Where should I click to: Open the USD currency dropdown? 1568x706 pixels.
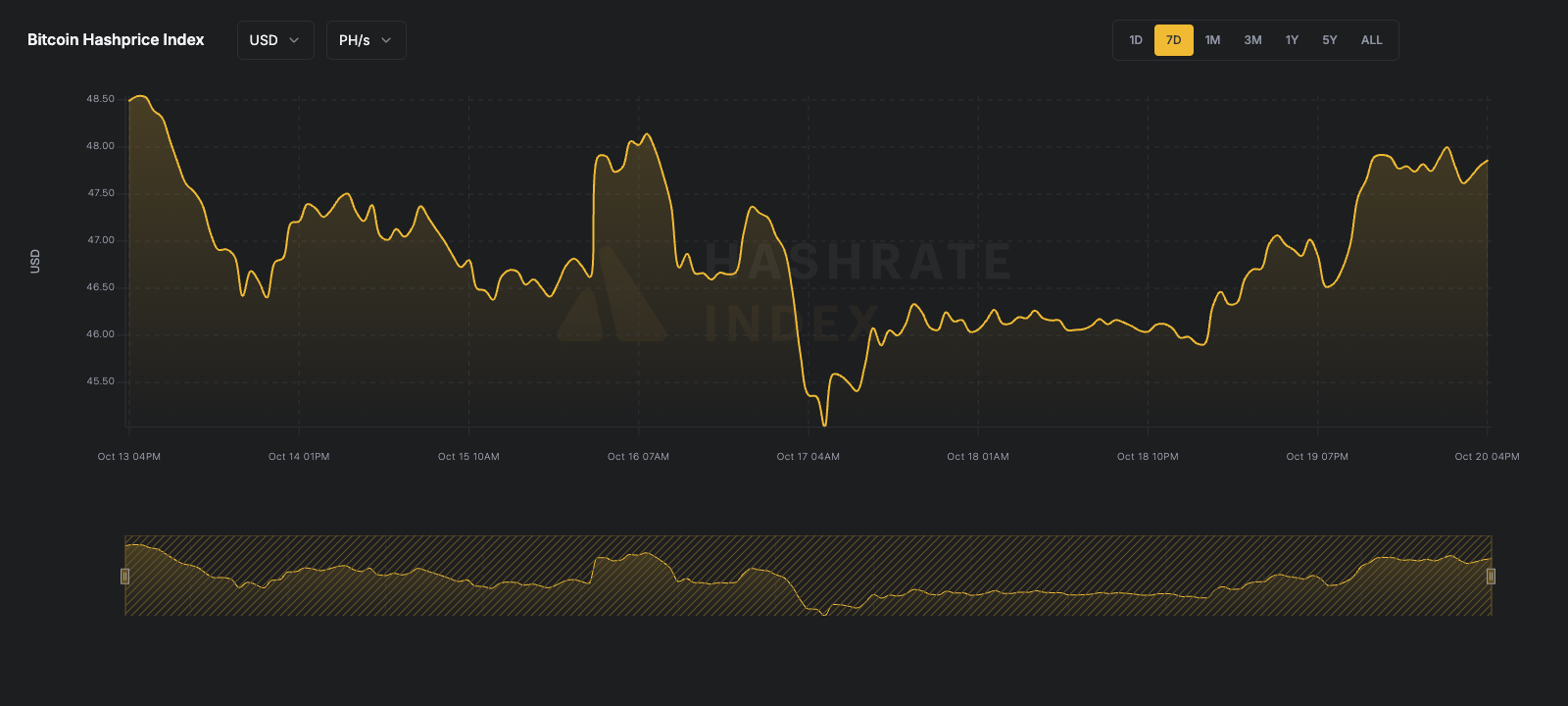pos(274,40)
